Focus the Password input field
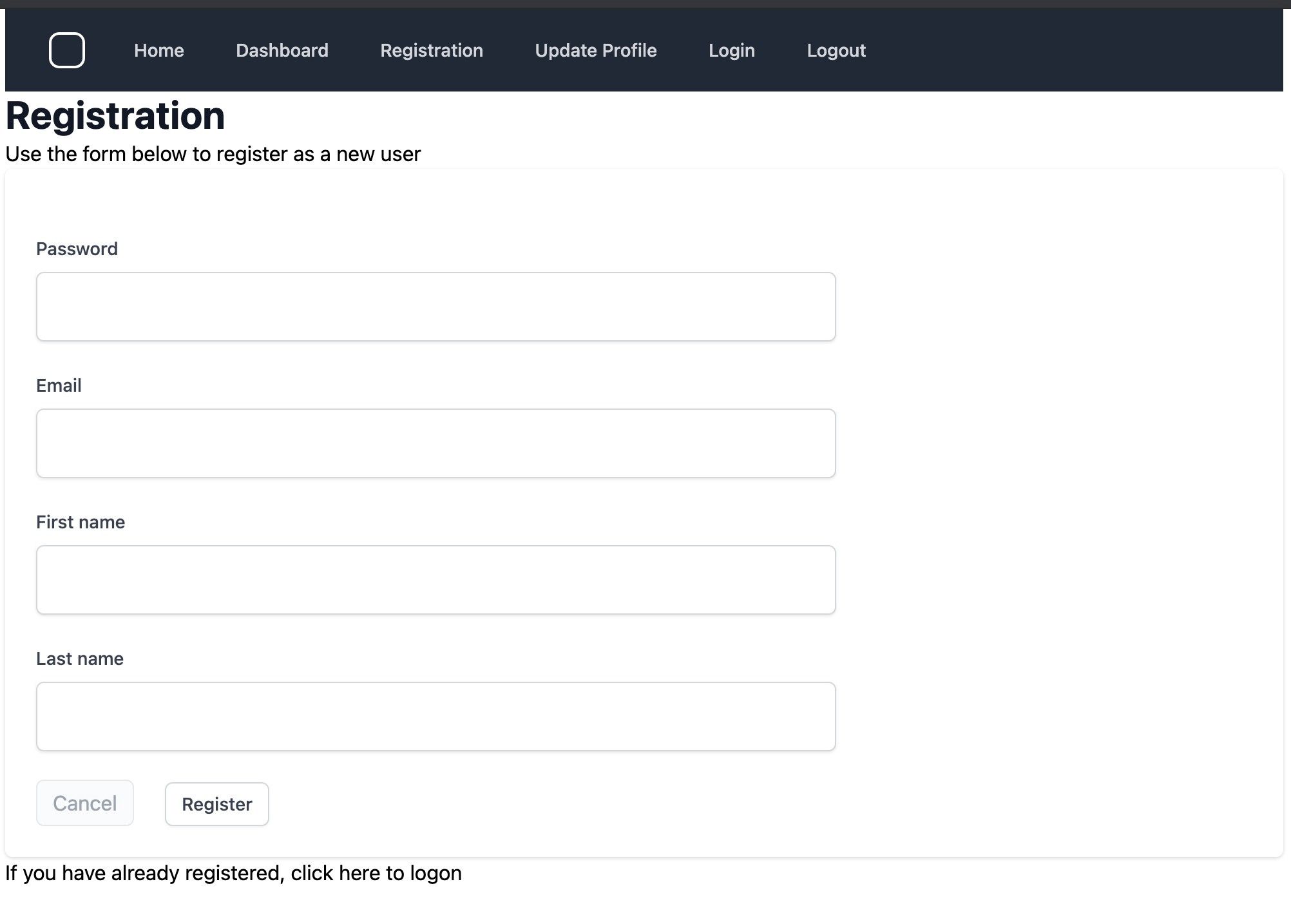Screen dimensions: 1291x924 [x=436, y=307]
